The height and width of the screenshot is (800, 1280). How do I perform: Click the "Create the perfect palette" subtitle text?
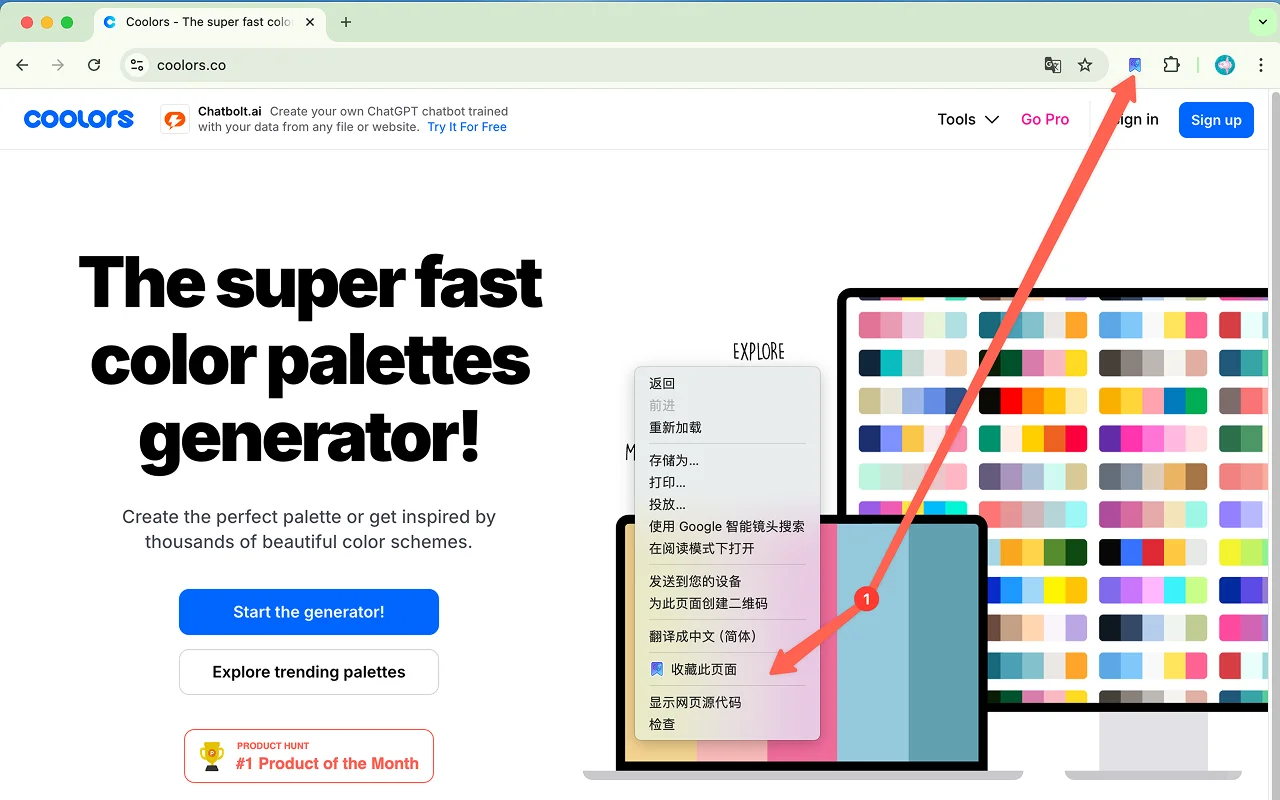(x=309, y=530)
